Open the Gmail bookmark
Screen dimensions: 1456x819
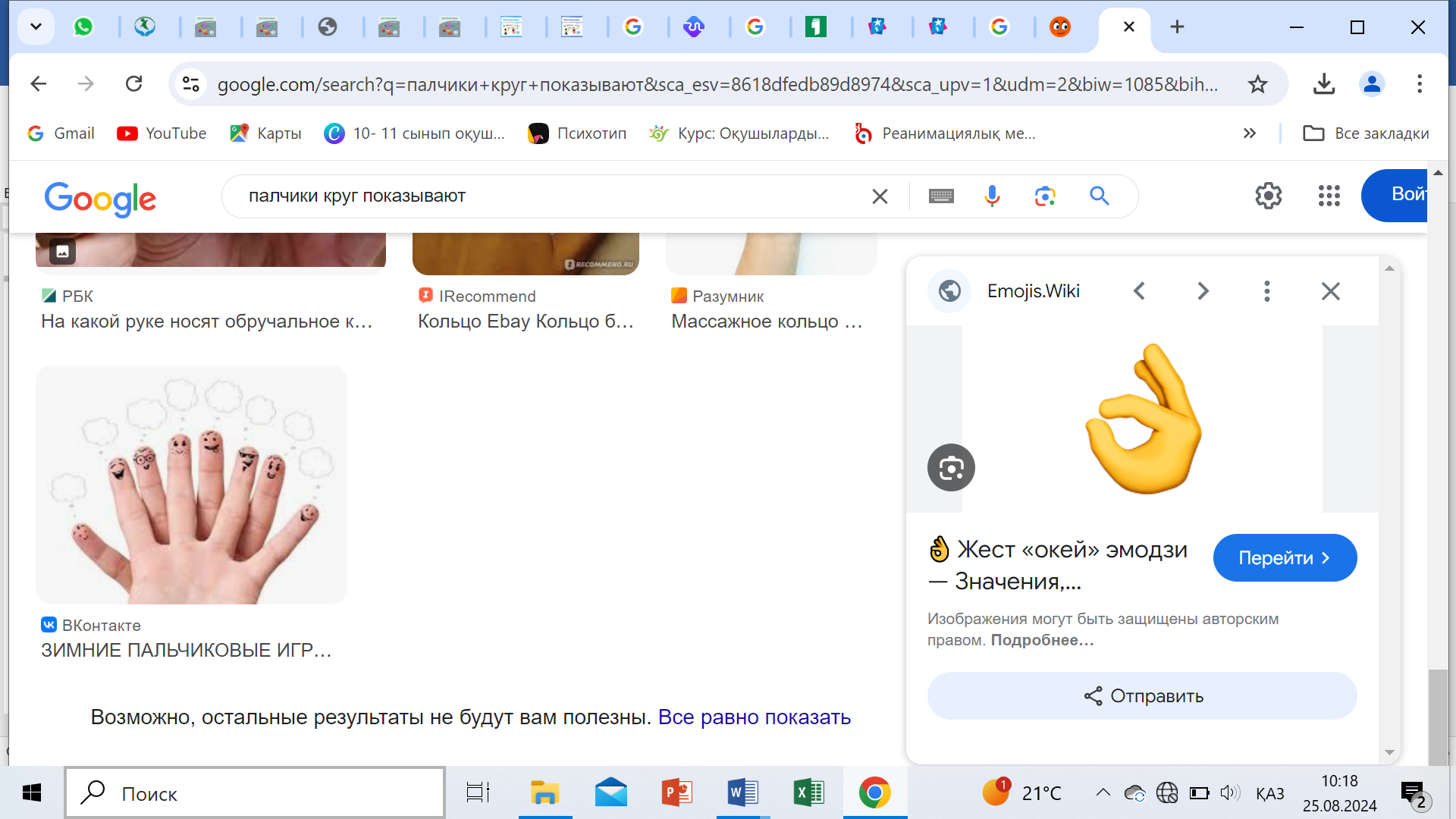tap(62, 133)
